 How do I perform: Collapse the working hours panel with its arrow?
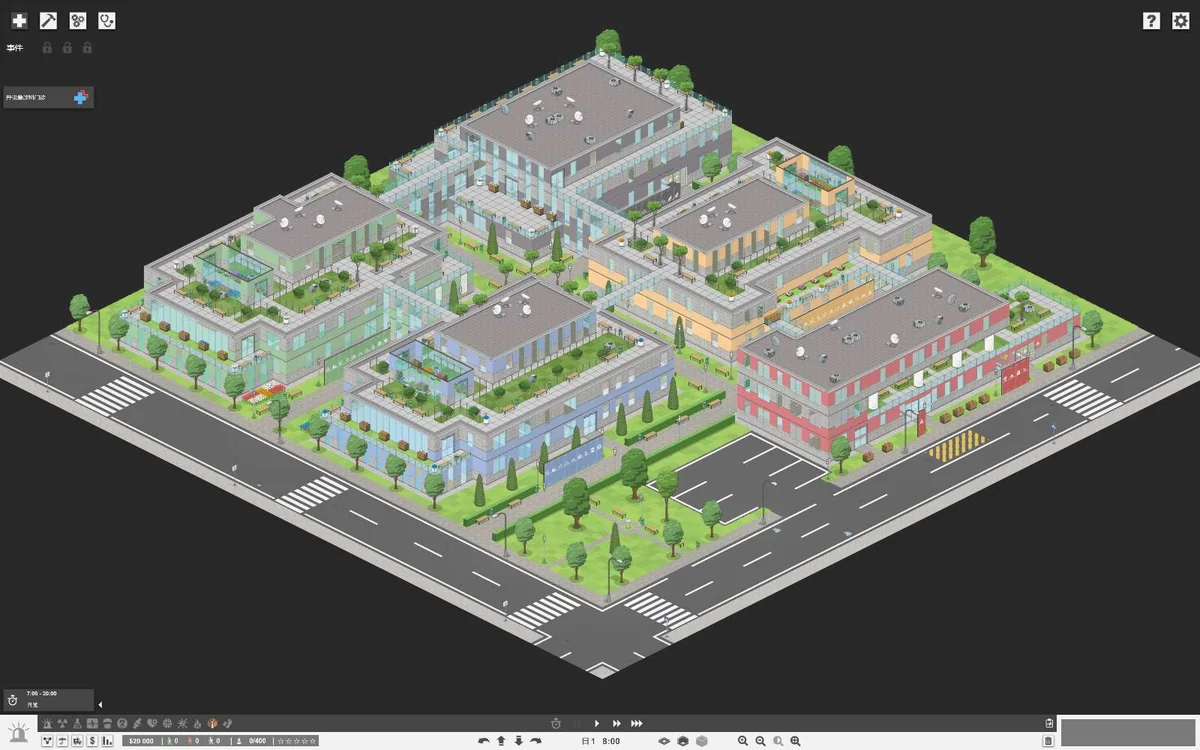tap(100, 704)
